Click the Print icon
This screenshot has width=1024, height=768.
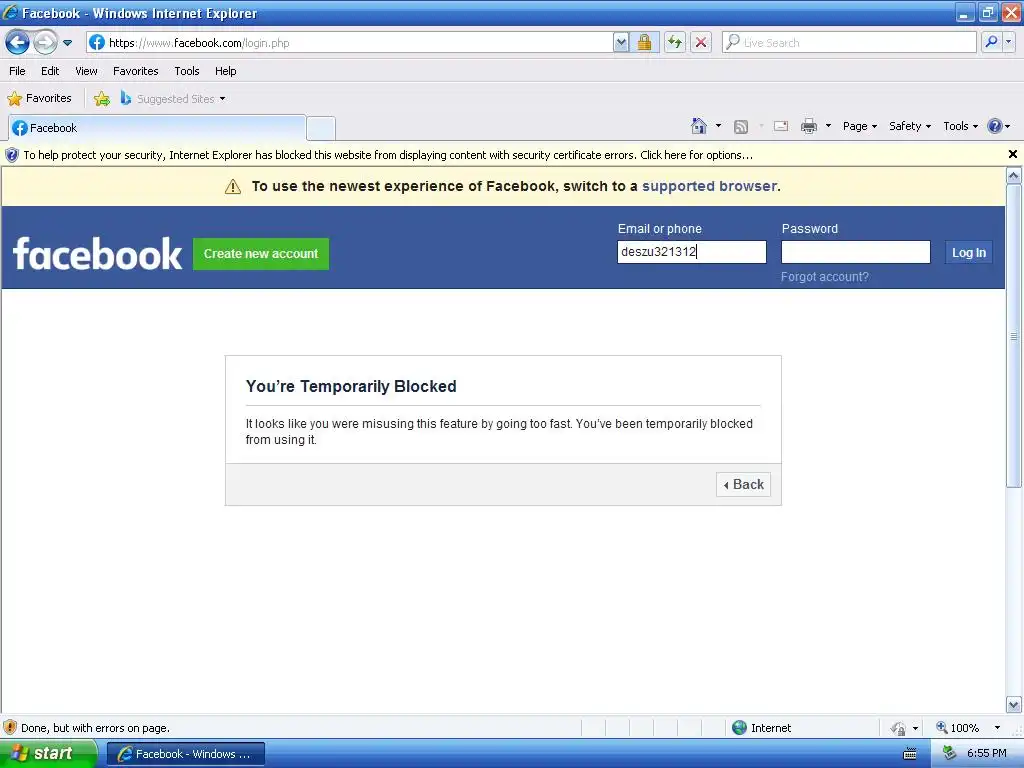(x=808, y=126)
